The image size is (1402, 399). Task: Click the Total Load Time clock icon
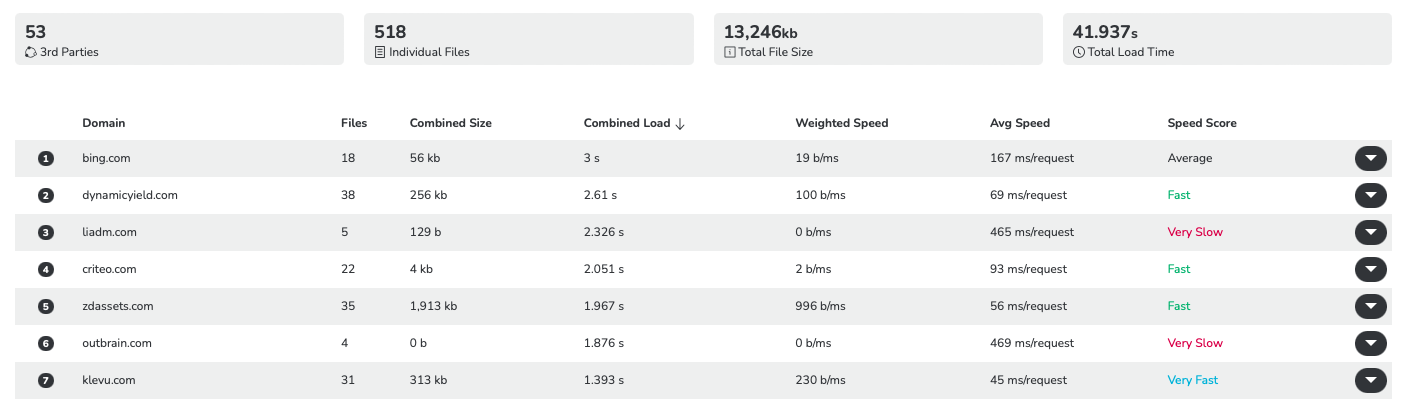pos(1078,52)
